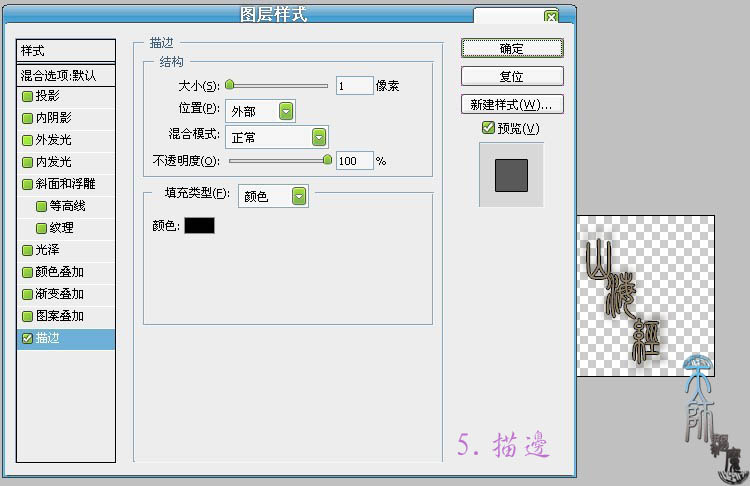Tick the 外发光 outer glow checkbox
Image resolution: width=750 pixels, height=486 pixels.
(x=27, y=140)
